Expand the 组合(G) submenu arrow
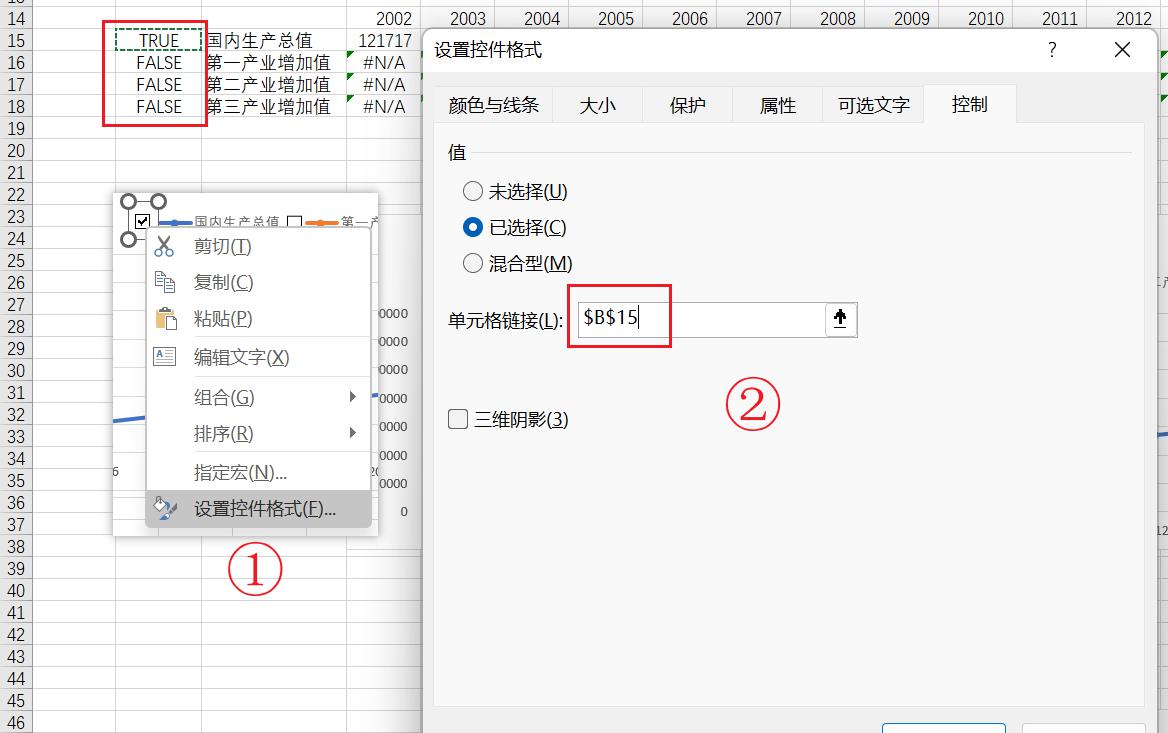Viewport: 1168px width, 733px height. point(352,397)
